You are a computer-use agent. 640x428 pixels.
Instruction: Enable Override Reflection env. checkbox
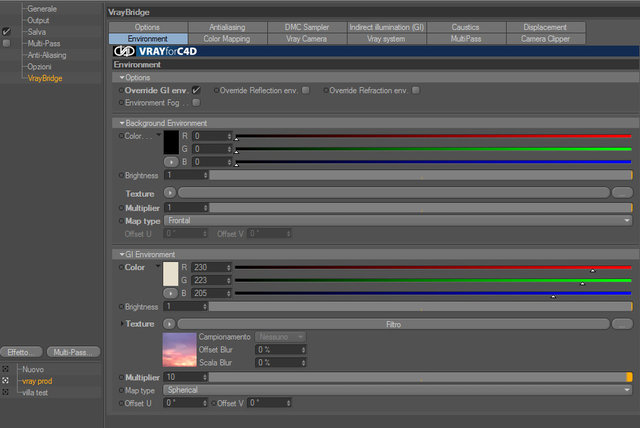click(x=306, y=90)
